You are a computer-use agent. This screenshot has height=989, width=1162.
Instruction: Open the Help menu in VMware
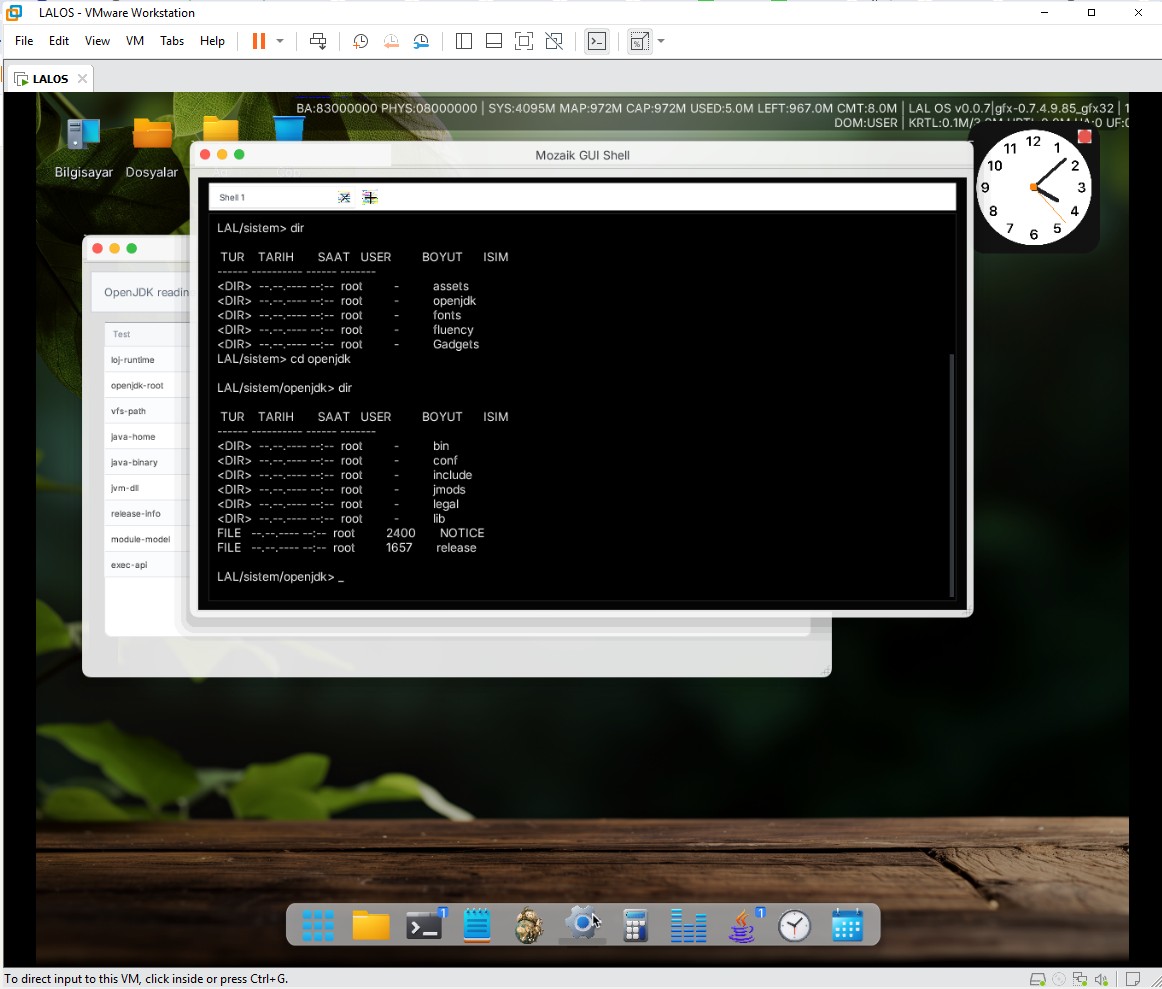pyautogui.click(x=212, y=41)
